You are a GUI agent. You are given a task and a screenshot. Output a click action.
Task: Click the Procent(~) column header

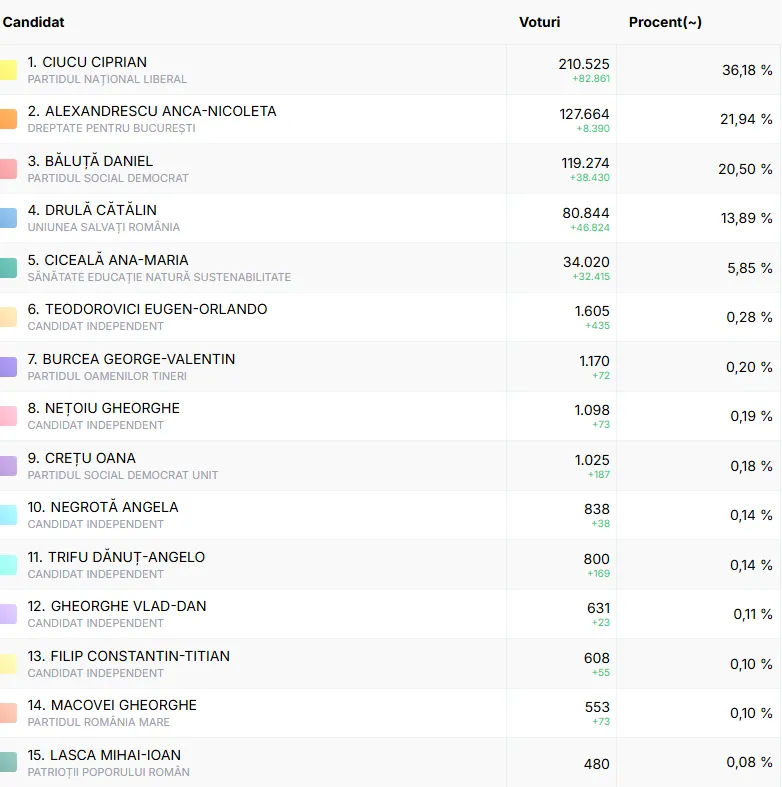pos(665,22)
